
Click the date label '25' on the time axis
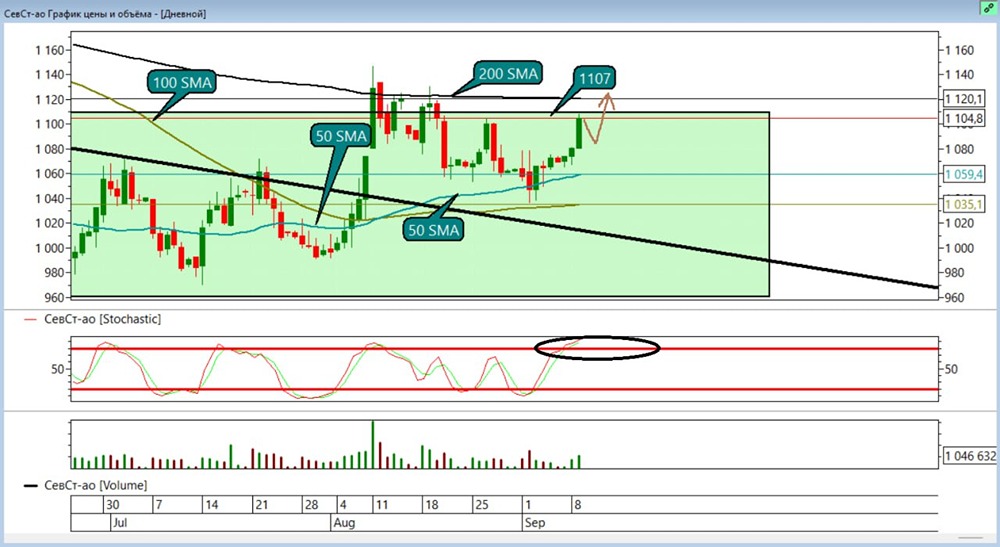coord(482,505)
